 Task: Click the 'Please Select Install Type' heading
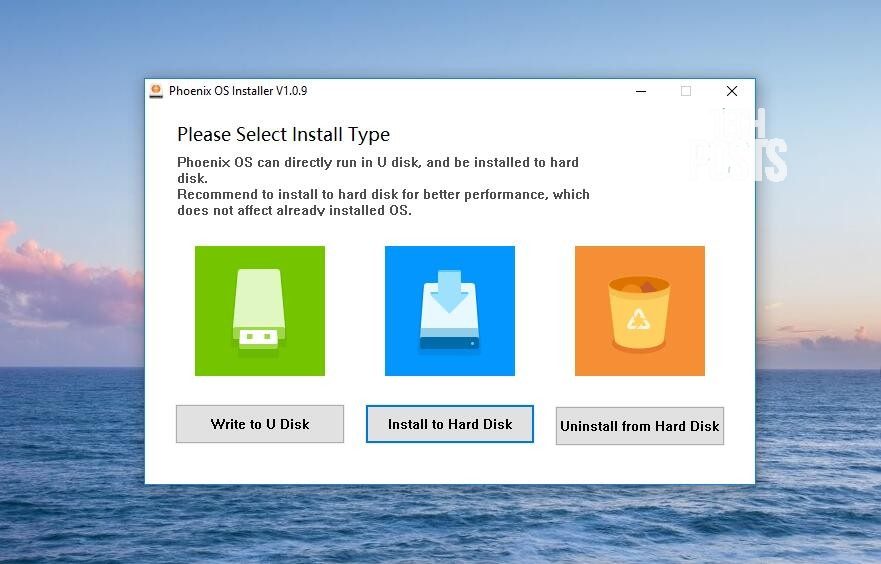tap(283, 135)
